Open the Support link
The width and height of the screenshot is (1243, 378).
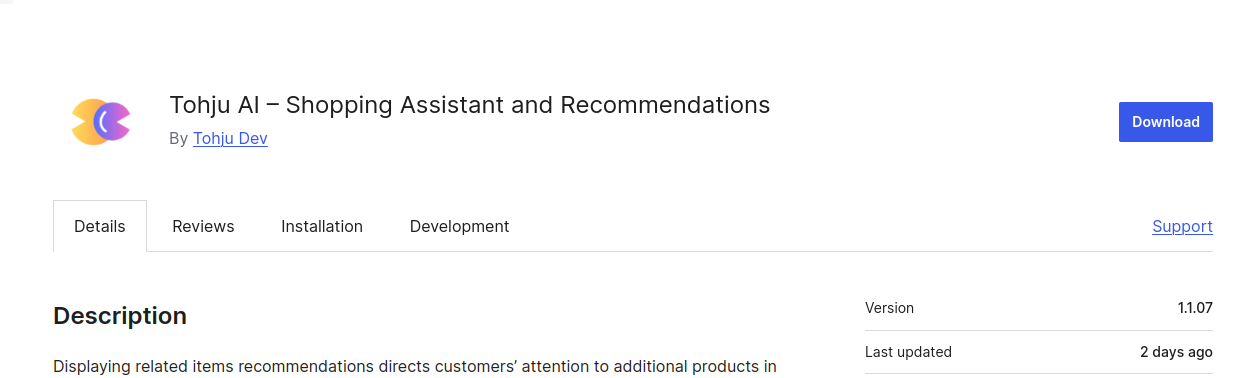click(1182, 226)
